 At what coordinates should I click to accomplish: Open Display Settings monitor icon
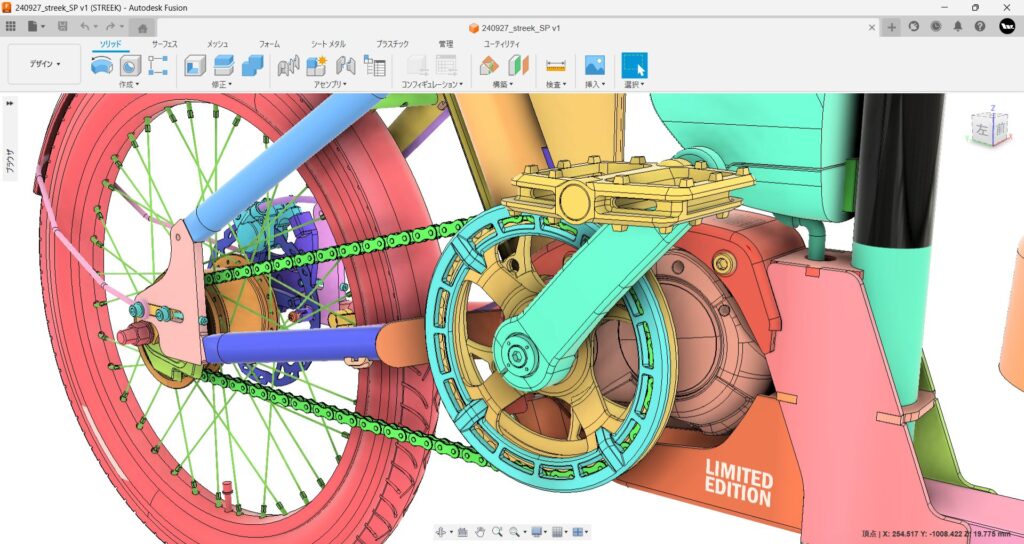point(537,532)
